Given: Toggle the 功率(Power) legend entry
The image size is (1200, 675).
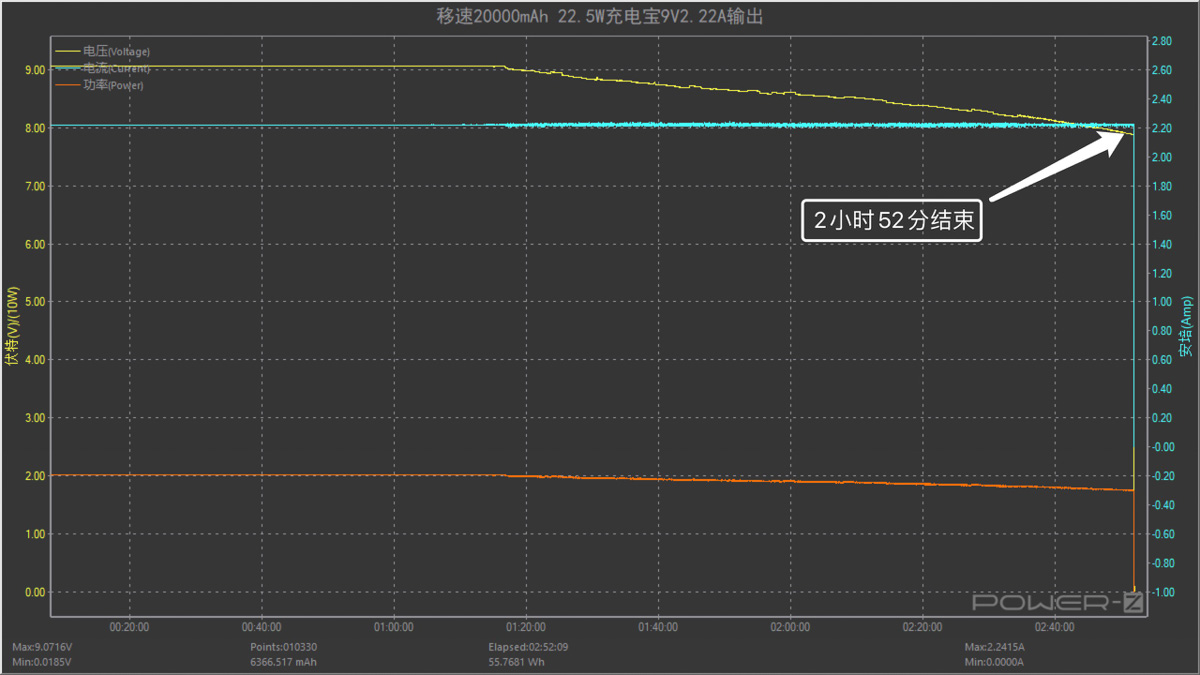Looking at the screenshot, I should [x=113, y=86].
